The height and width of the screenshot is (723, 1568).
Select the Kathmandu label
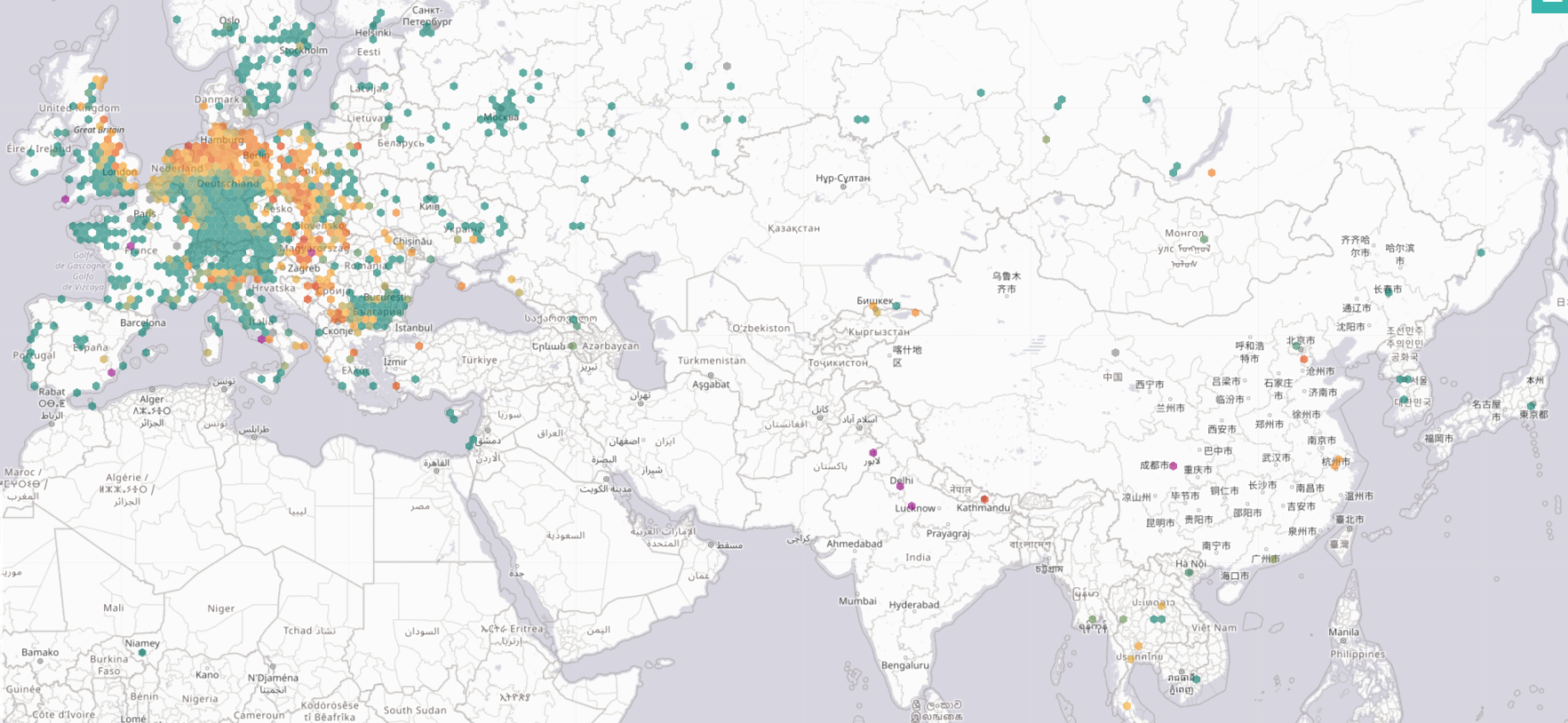pyautogui.click(x=983, y=508)
